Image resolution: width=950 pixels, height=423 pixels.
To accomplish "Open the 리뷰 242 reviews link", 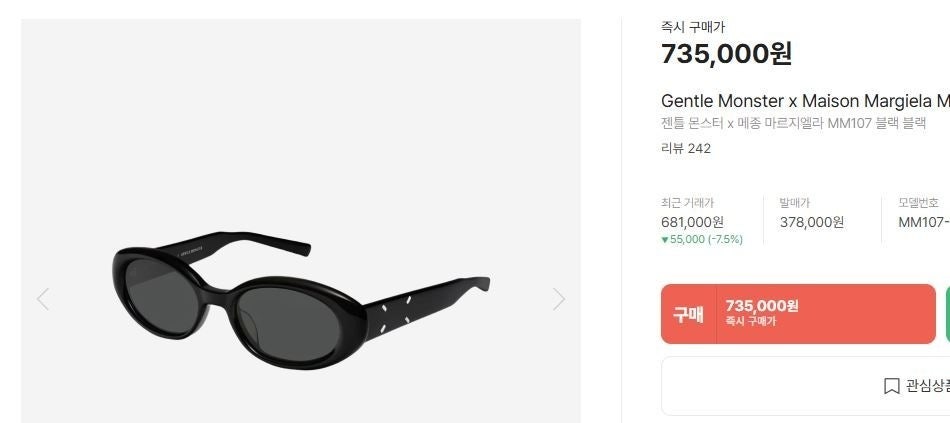I will tap(686, 148).
